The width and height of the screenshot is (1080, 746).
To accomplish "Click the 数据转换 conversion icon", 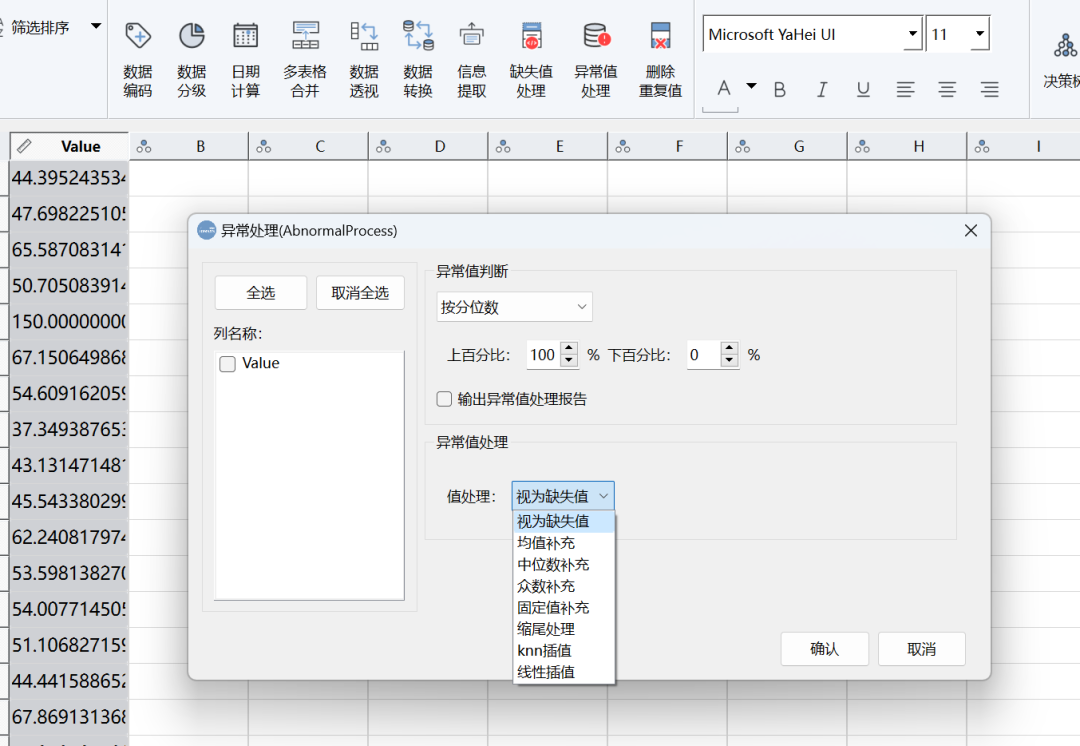I will pos(418,37).
